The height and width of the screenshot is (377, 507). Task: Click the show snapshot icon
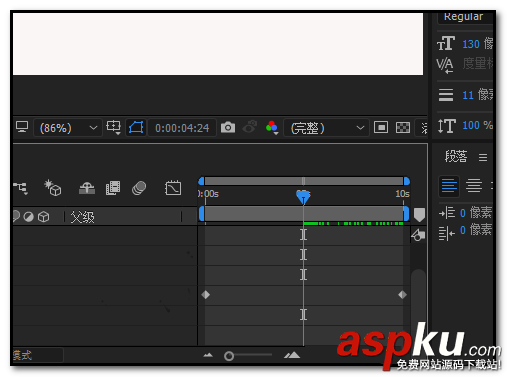(x=250, y=127)
